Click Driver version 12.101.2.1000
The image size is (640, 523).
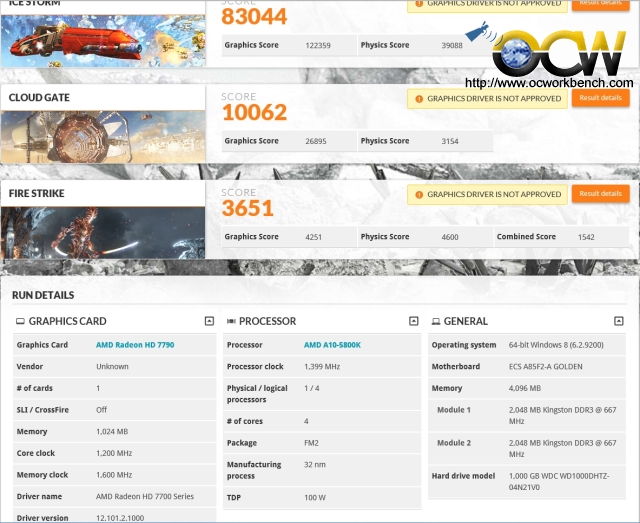[x=120, y=518]
